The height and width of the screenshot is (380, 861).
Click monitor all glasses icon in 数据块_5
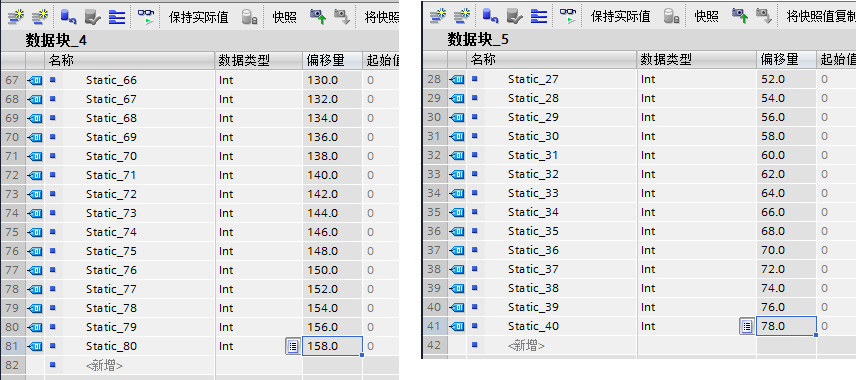568,16
